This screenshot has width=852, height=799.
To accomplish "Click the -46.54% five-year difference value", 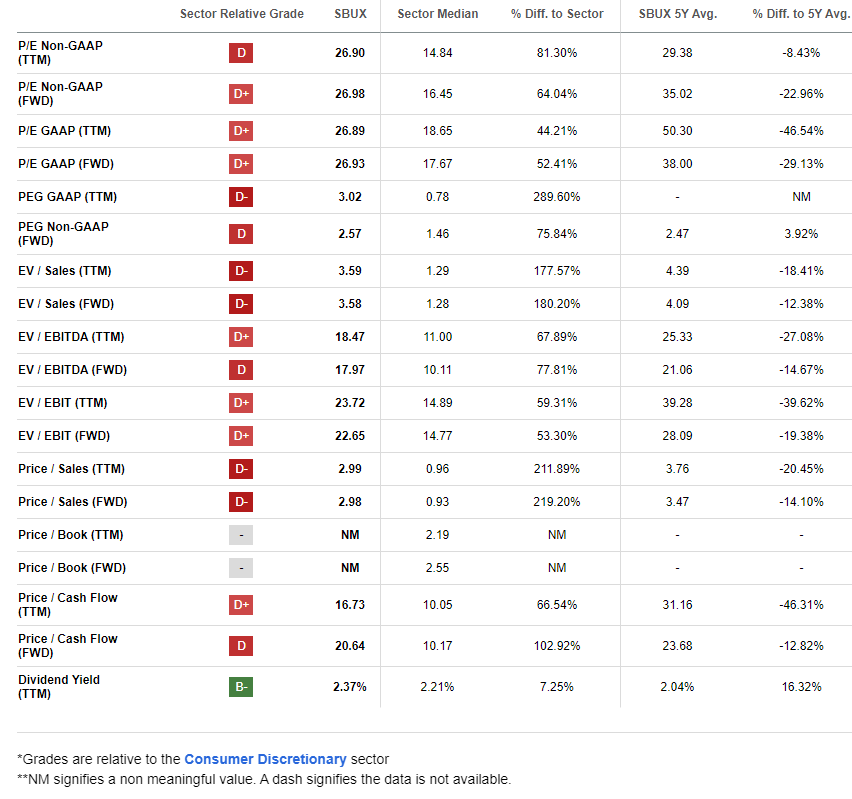I will 801,131.
